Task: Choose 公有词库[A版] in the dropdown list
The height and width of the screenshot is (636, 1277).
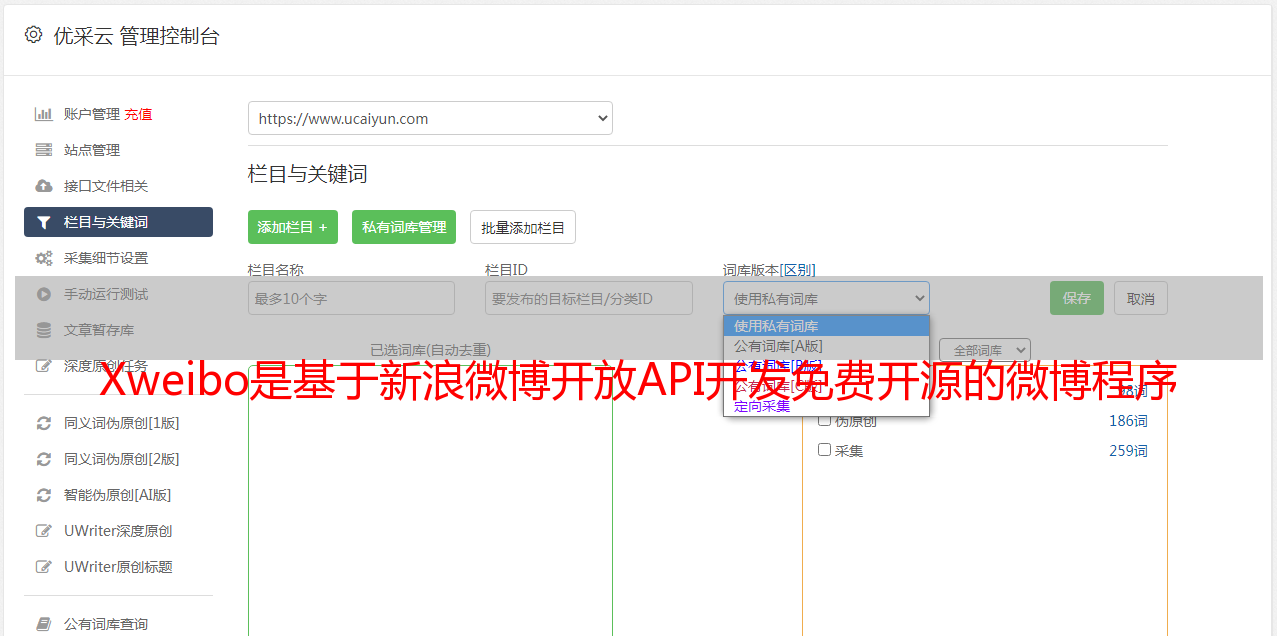Action: click(826, 346)
